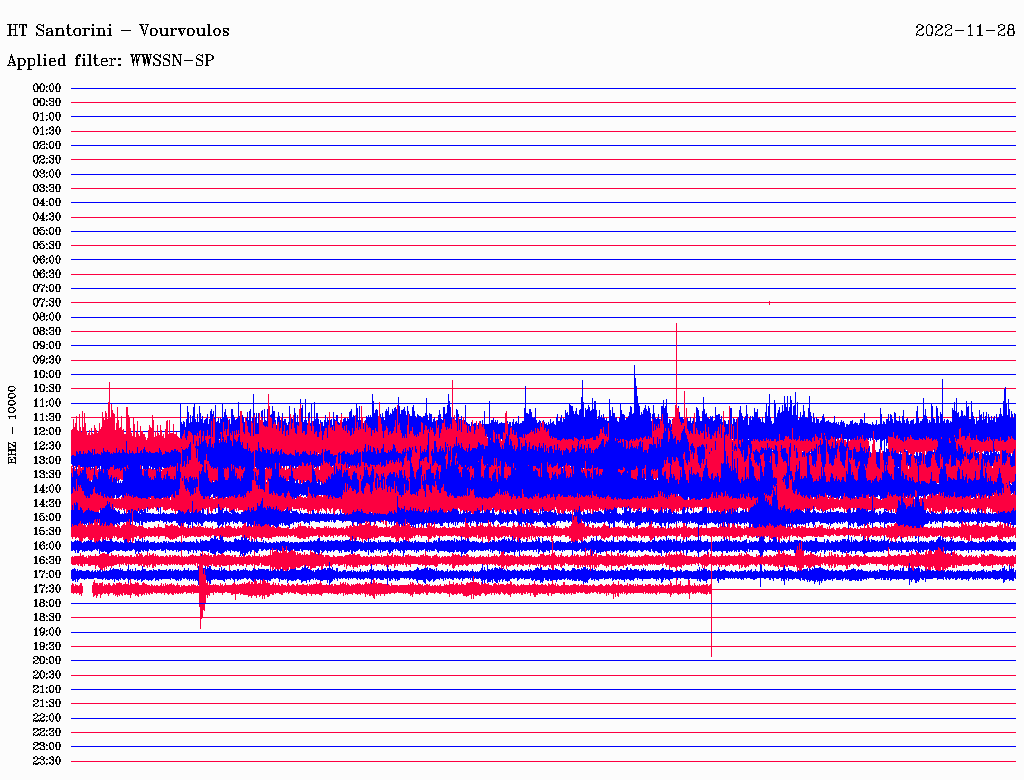
Task: Click the 08:30 time label
Action: (47, 331)
